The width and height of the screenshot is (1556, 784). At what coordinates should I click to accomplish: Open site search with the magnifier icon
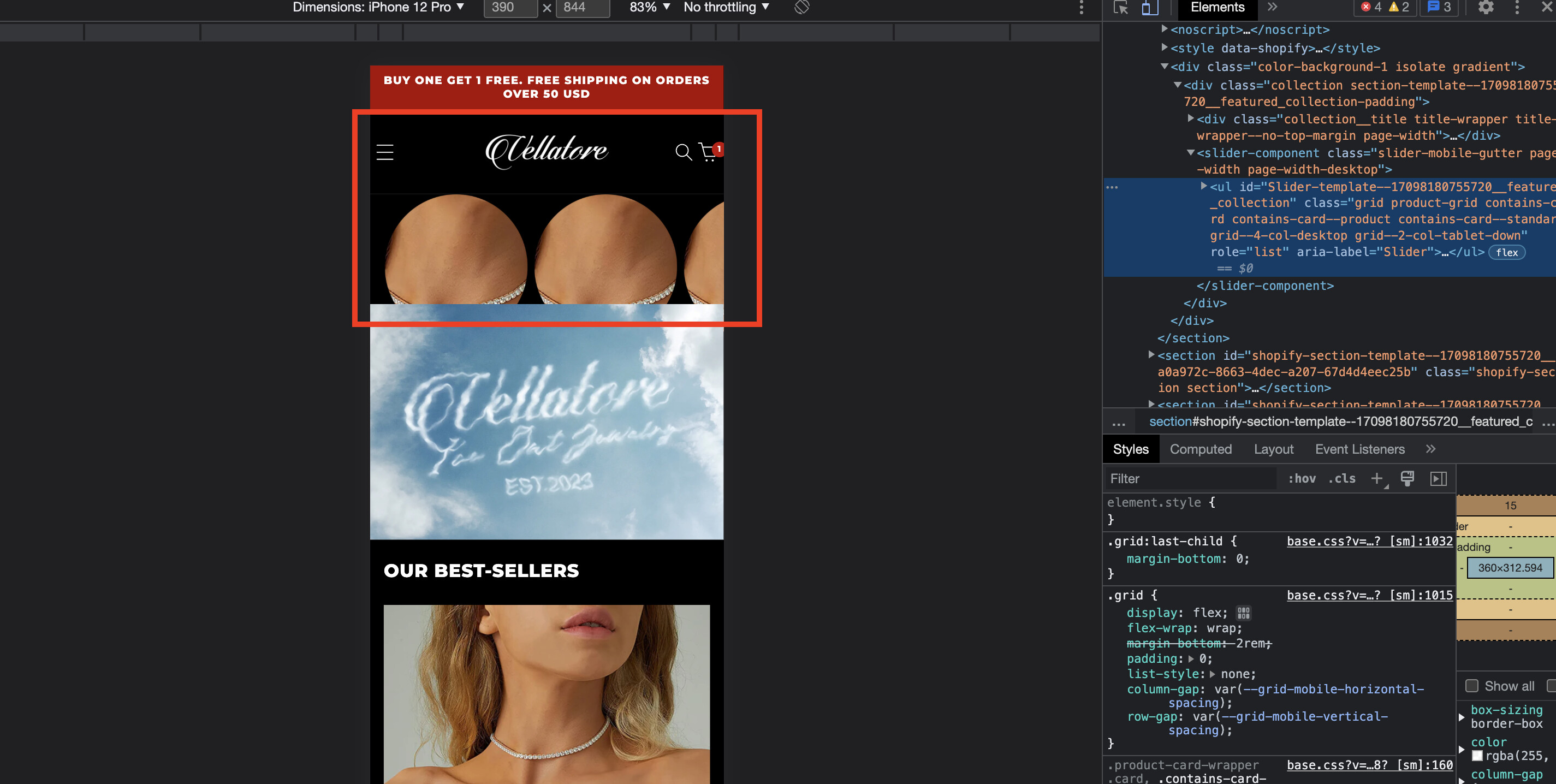[683, 152]
